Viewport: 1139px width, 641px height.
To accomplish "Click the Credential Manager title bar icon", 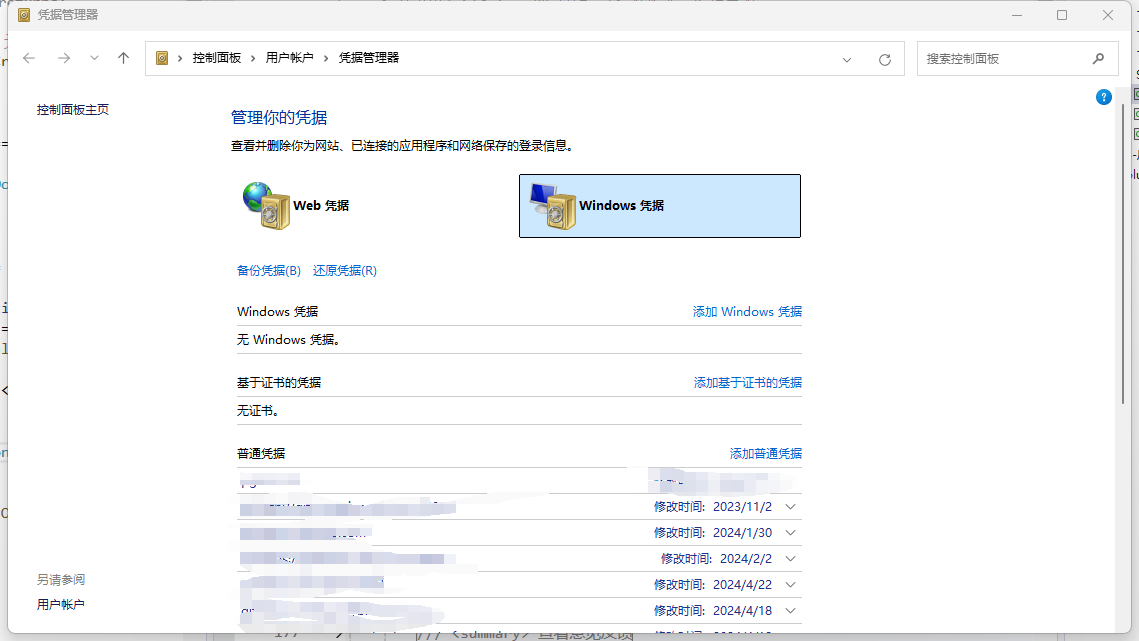I will [24, 15].
